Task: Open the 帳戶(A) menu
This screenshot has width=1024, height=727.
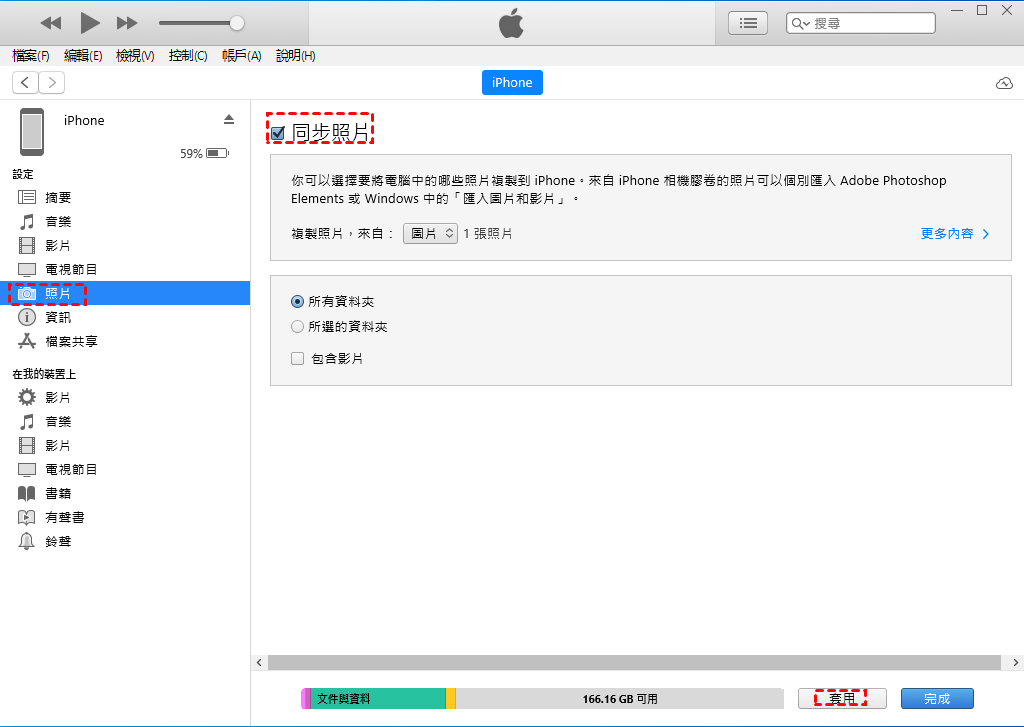Action: pyautogui.click(x=241, y=56)
